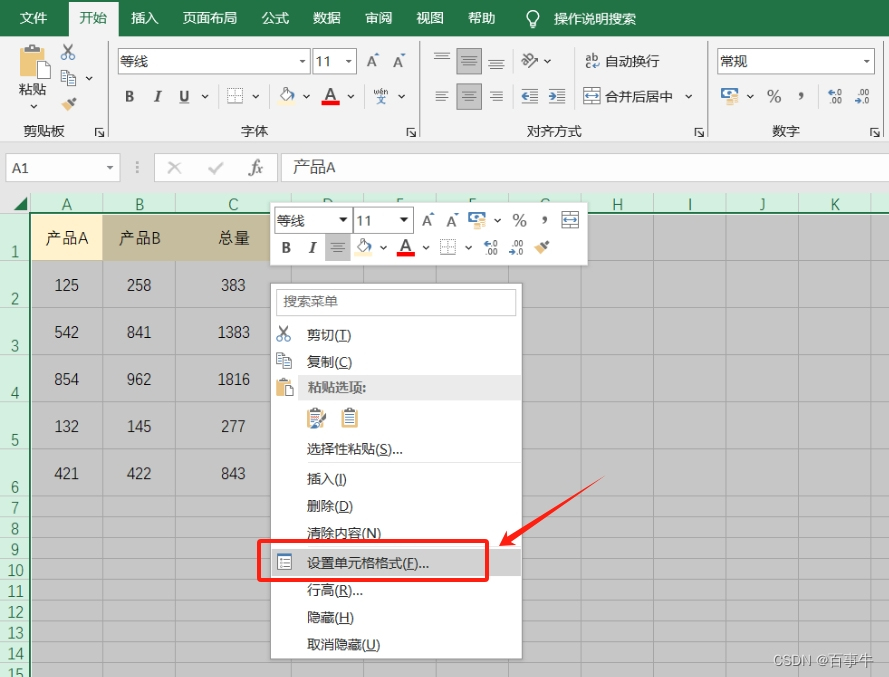
Task: Click the keep source formatting paste option icon
Action: (316, 418)
